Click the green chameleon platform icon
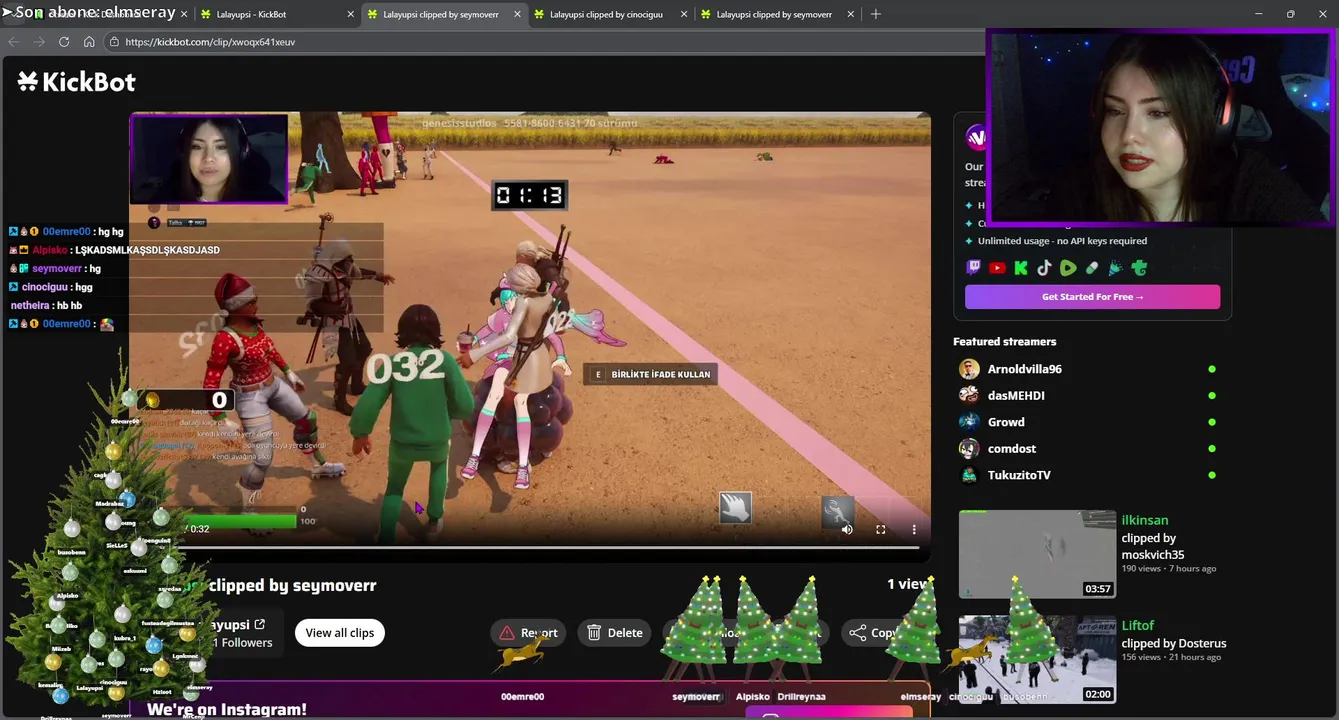 pos(1139,268)
